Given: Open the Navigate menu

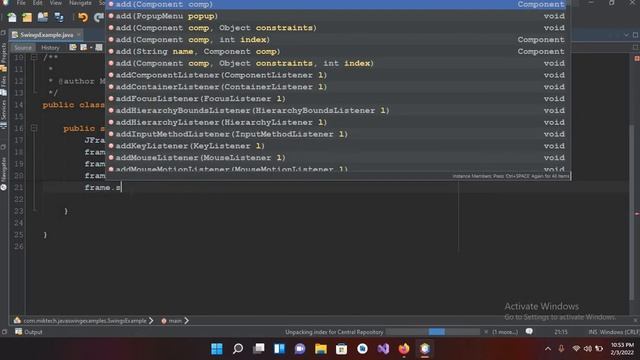Looking at the screenshot, I should (80, 3).
